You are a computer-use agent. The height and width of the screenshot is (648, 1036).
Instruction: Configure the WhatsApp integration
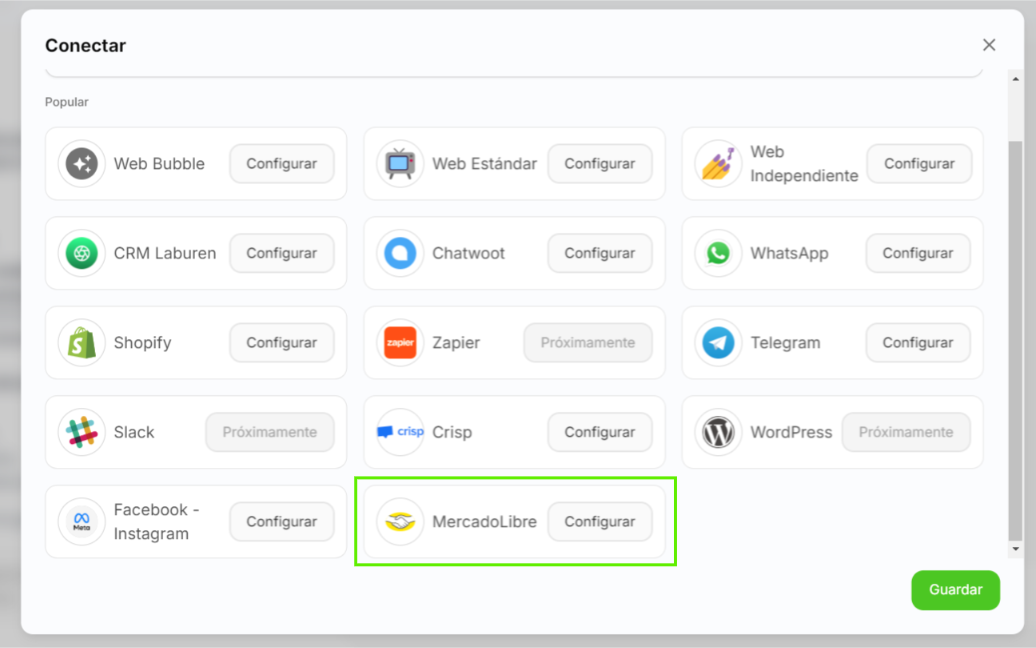(917, 253)
